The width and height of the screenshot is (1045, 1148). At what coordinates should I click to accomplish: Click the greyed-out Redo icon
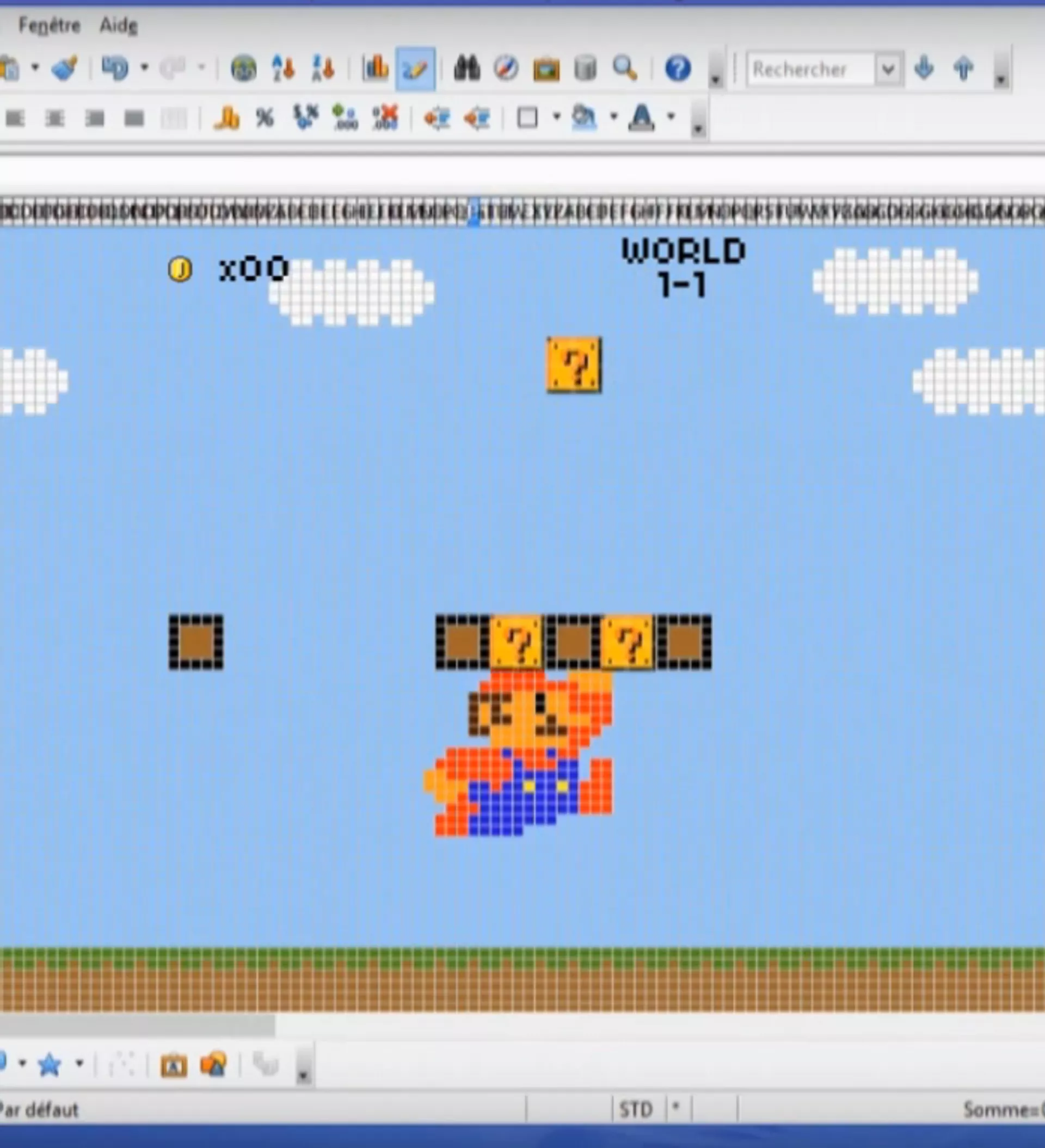[x=173, y=69]
